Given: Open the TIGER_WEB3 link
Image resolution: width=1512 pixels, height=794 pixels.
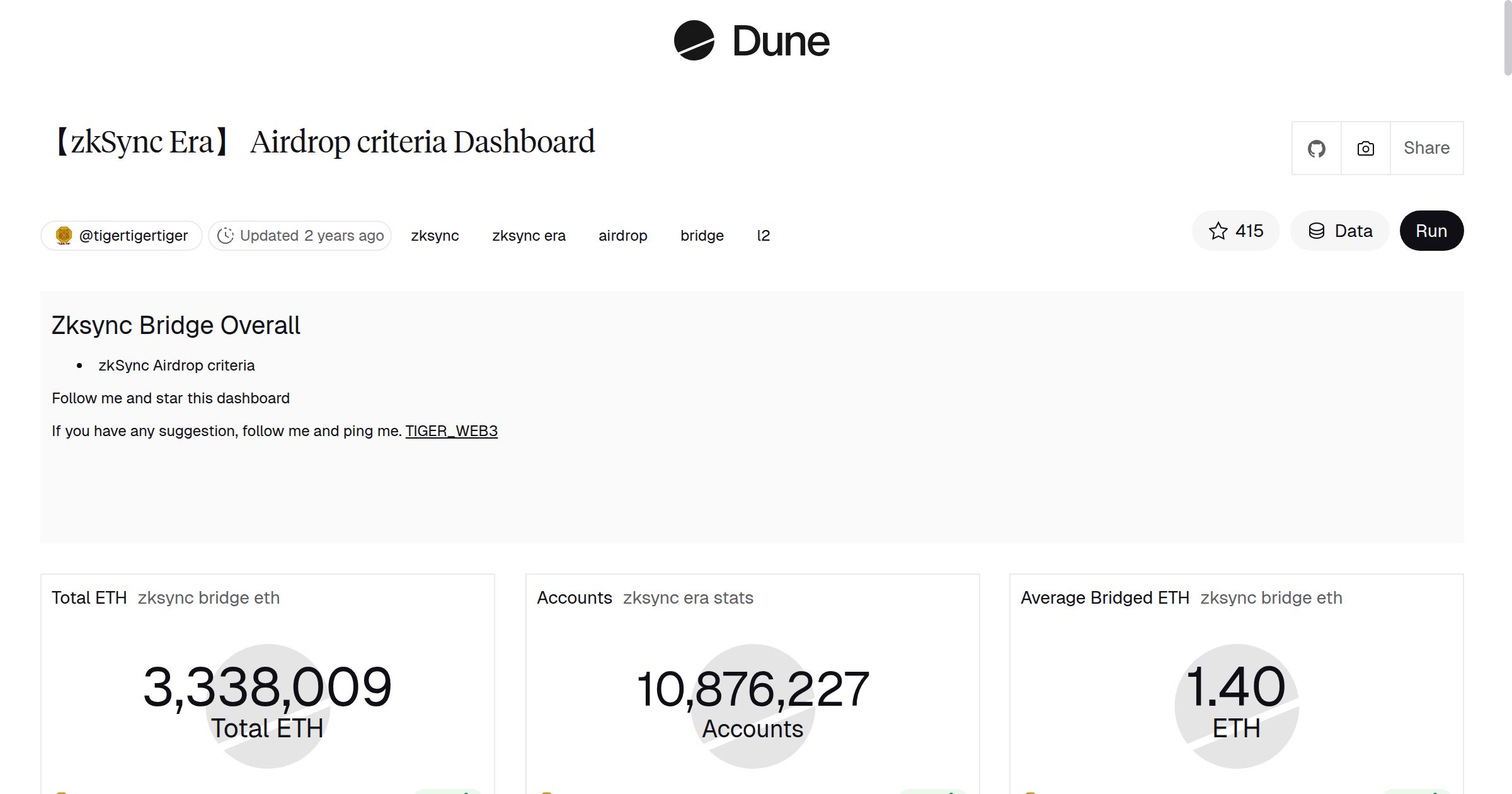Looking at the screenshot, I should (x=451, y=430).
